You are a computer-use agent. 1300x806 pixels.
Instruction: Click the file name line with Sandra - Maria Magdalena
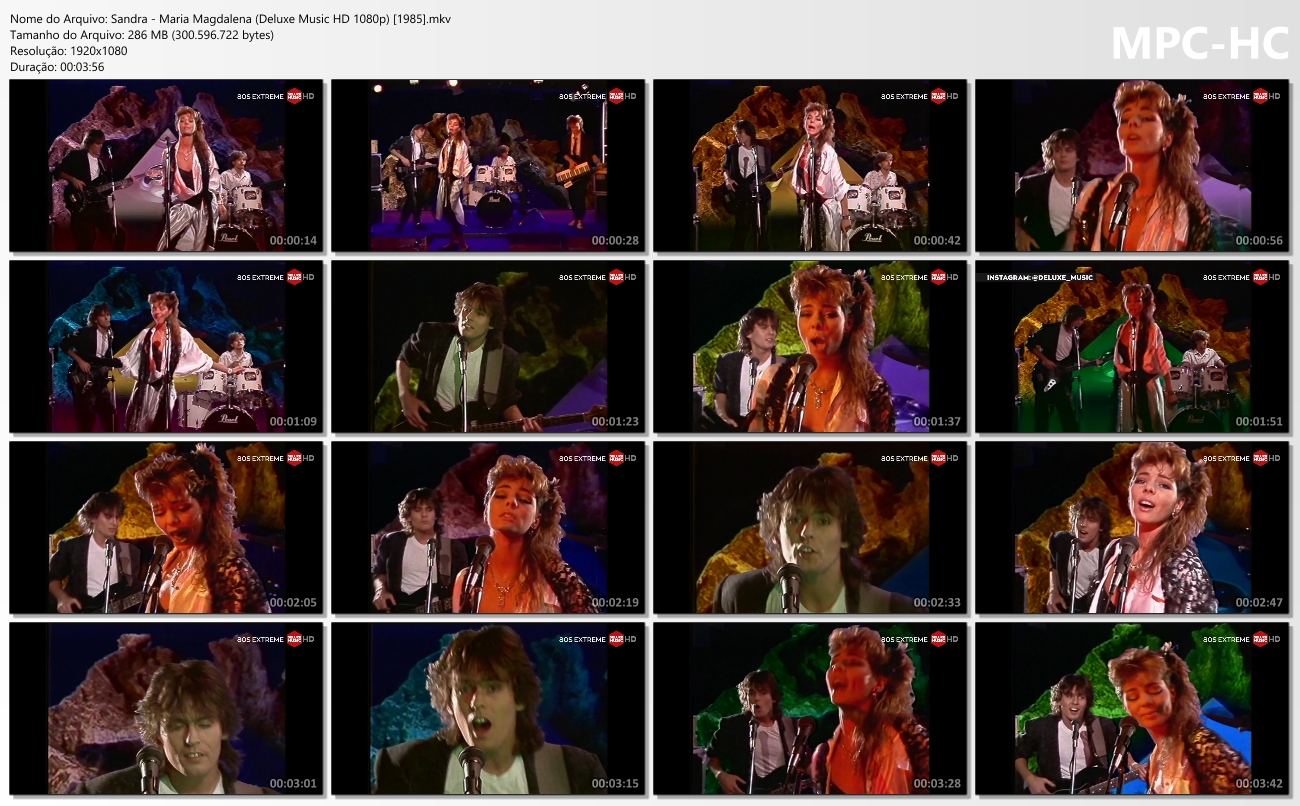coord(231,19)
